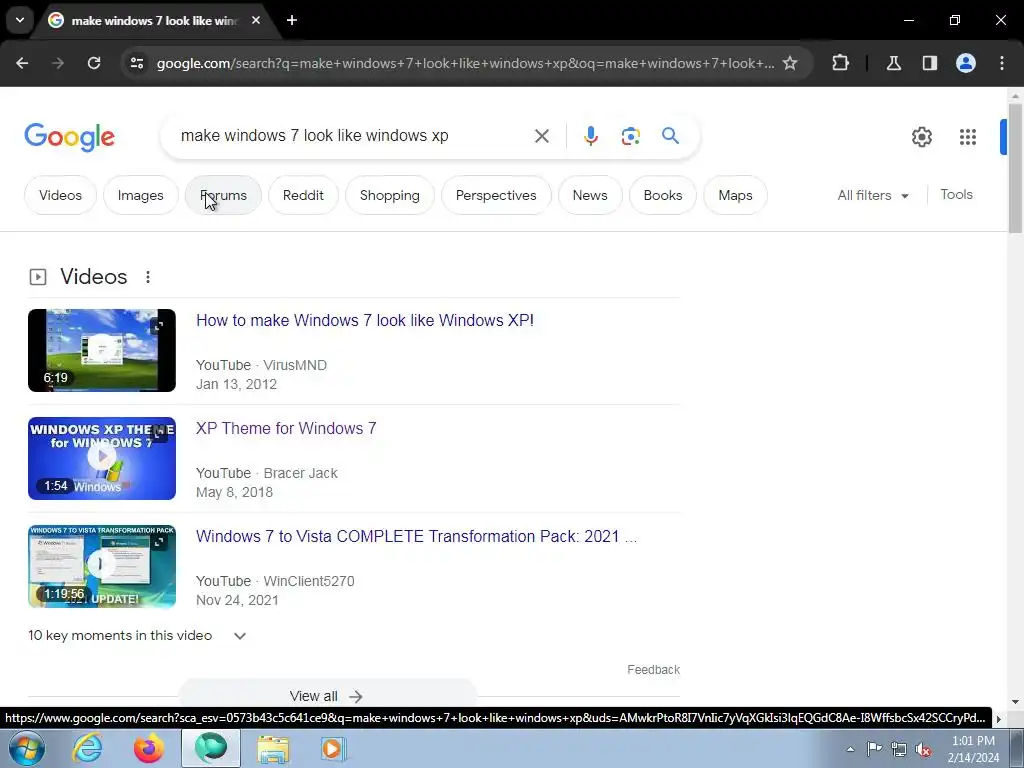Open Chrome three-dot menu
The width and height of the screenshot is (1024, 768).
[x=1002, y=63]
